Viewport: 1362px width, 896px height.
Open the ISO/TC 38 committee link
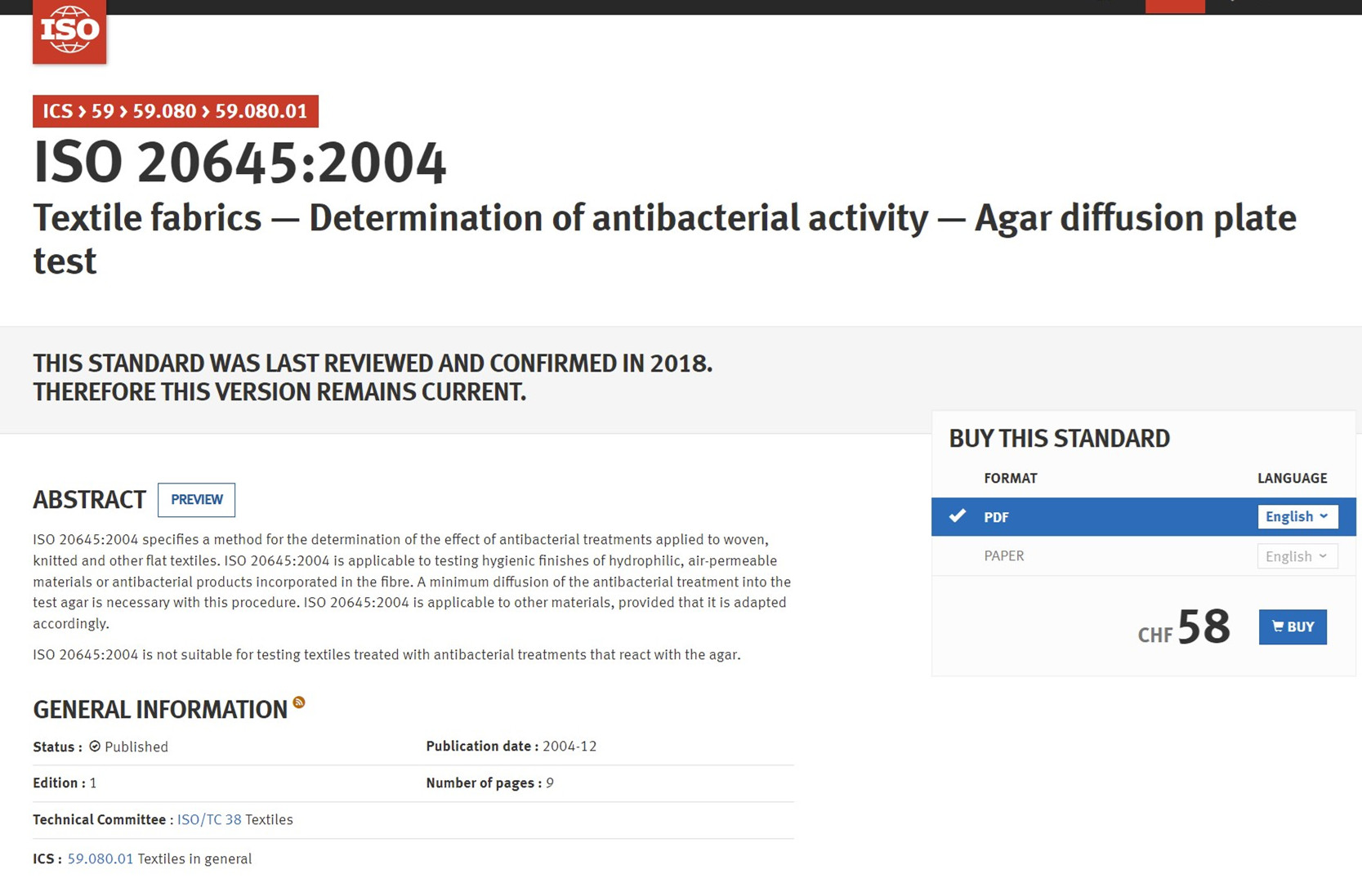(209, 819)
